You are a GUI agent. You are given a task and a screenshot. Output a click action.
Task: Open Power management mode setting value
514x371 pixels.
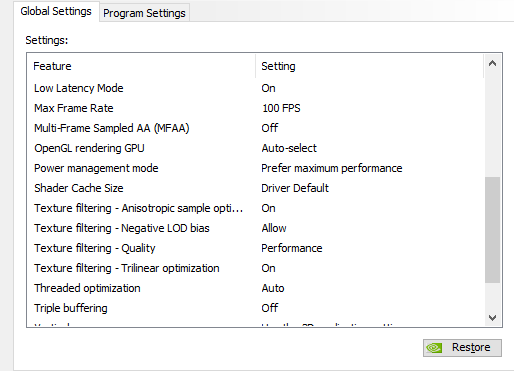pos(332,168)
